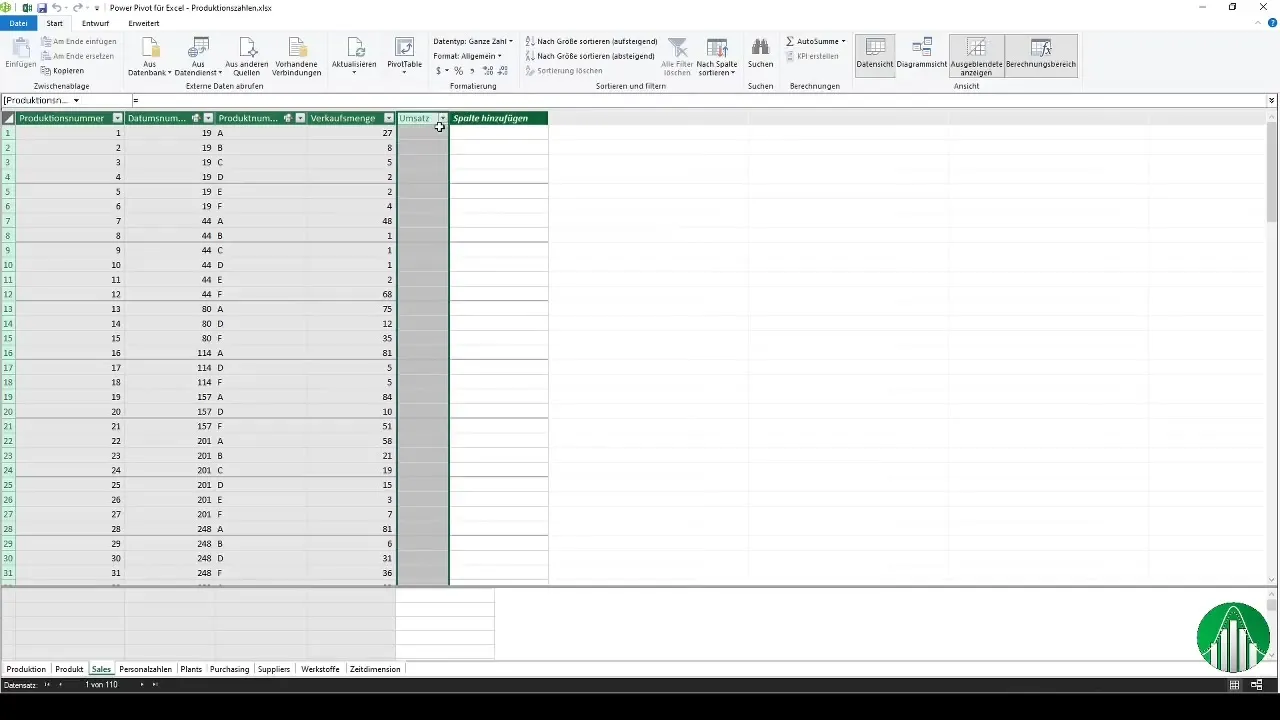The width and height of the screenshot is (1280, 720).
Task: Open the Produktion sheet tab
Action: tap(26, 669)
